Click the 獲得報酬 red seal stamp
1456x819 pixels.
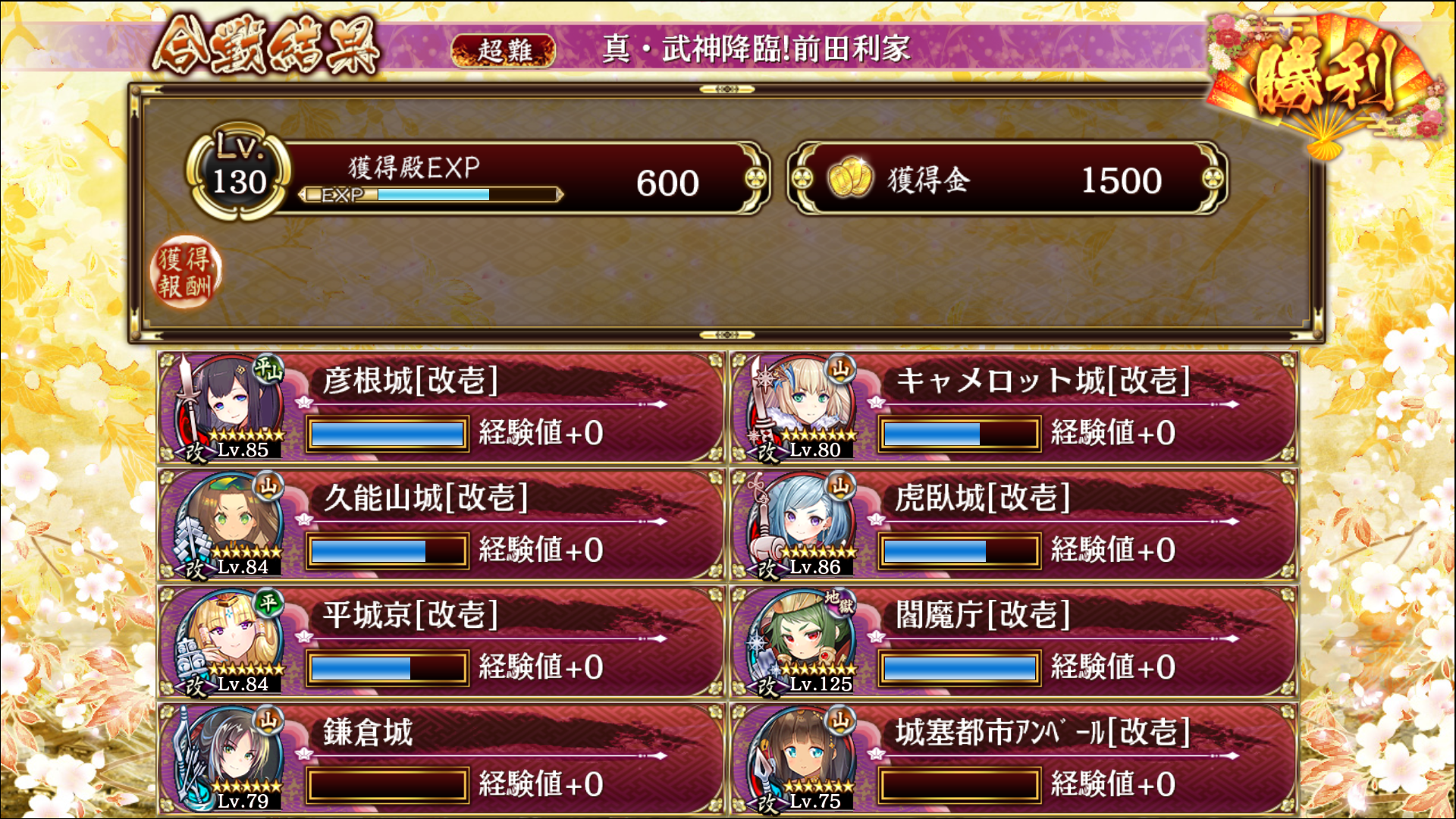(x=186, y=272)
